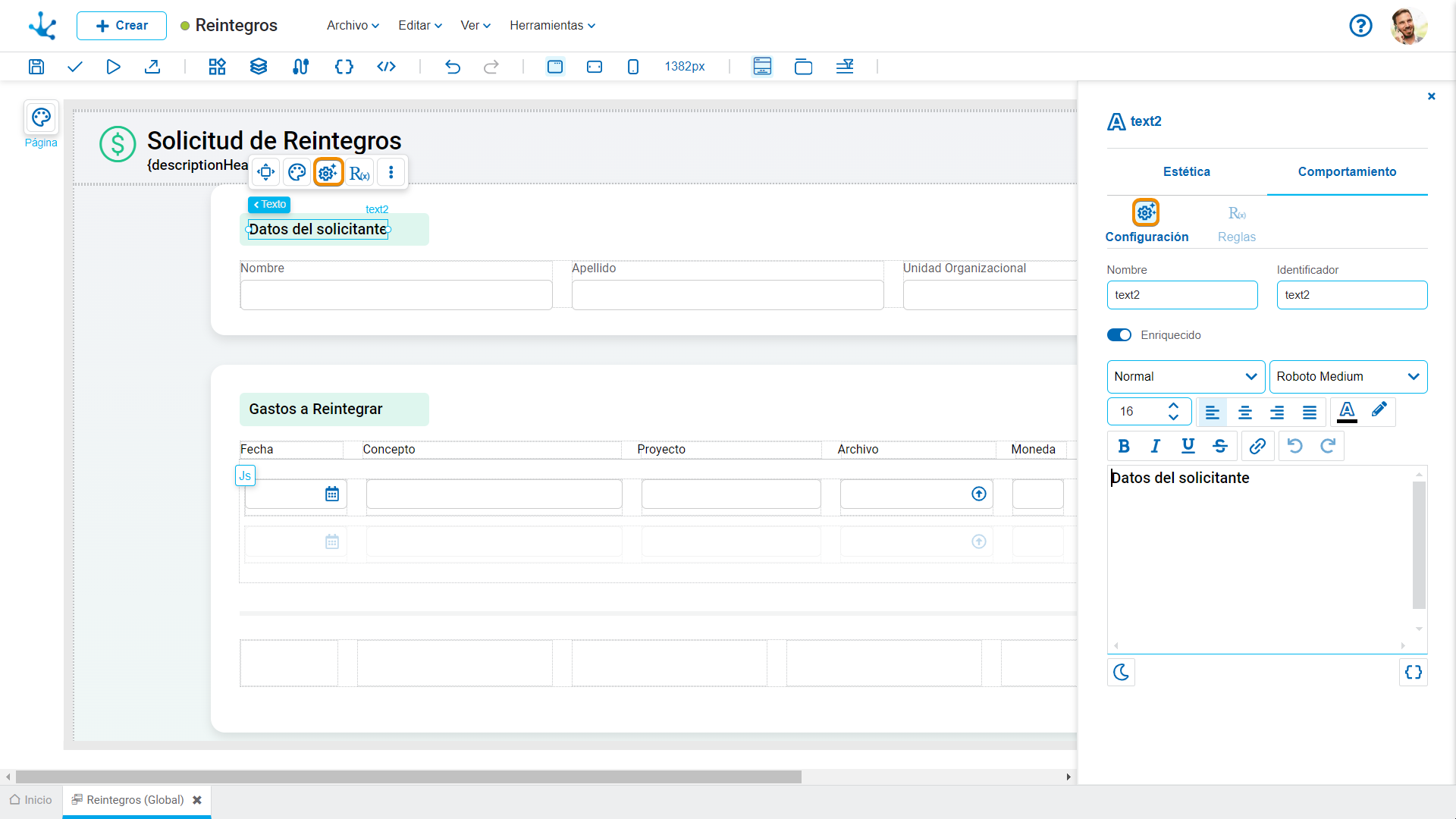The width and height of the screenshot is (1456, 819).
Task: Click the upload arrow in Archivo field
Action: 979,494
